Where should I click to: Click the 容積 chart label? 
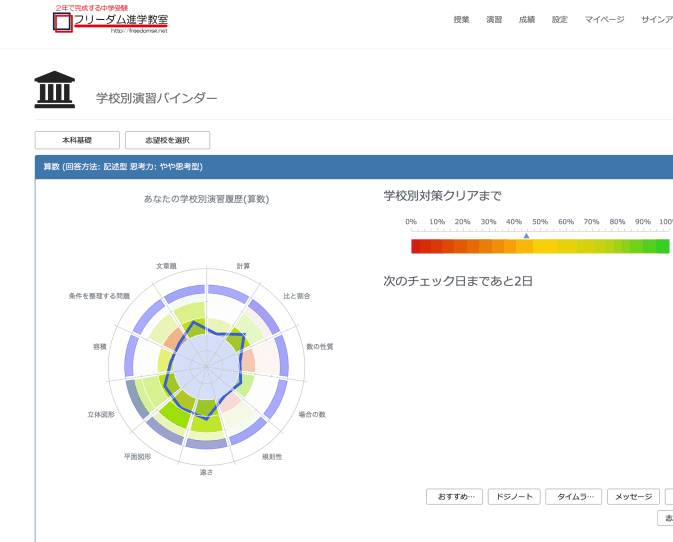point(100,347)
